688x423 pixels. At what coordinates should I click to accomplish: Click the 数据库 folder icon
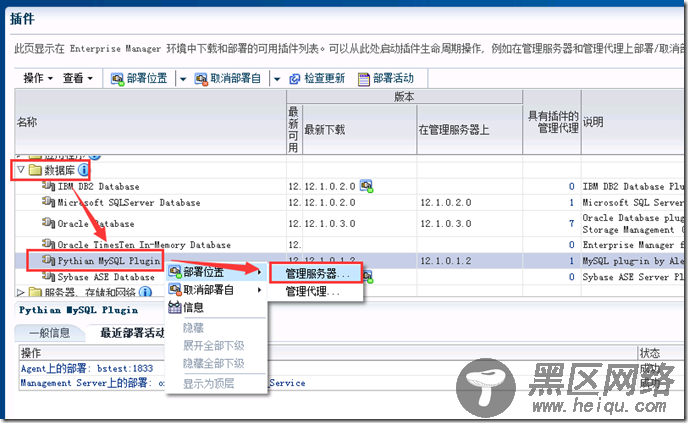(x=35, y=170)
